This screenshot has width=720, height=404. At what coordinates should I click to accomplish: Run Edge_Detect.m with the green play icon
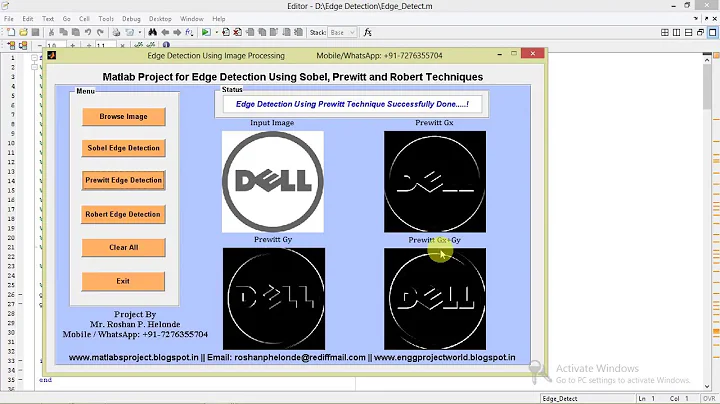point(206,32)
